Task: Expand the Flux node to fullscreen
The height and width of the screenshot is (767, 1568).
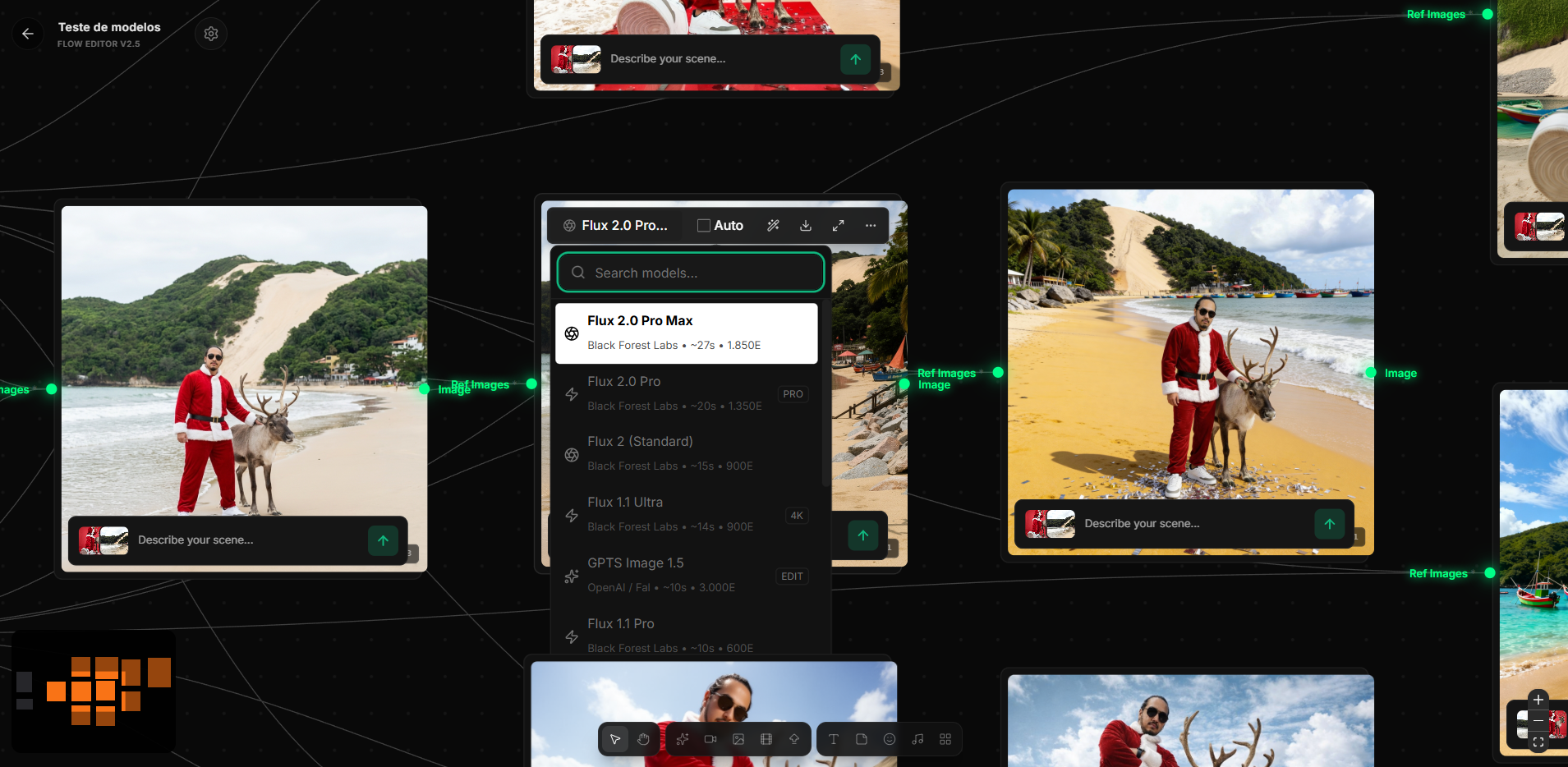Action: pos(838,225)
